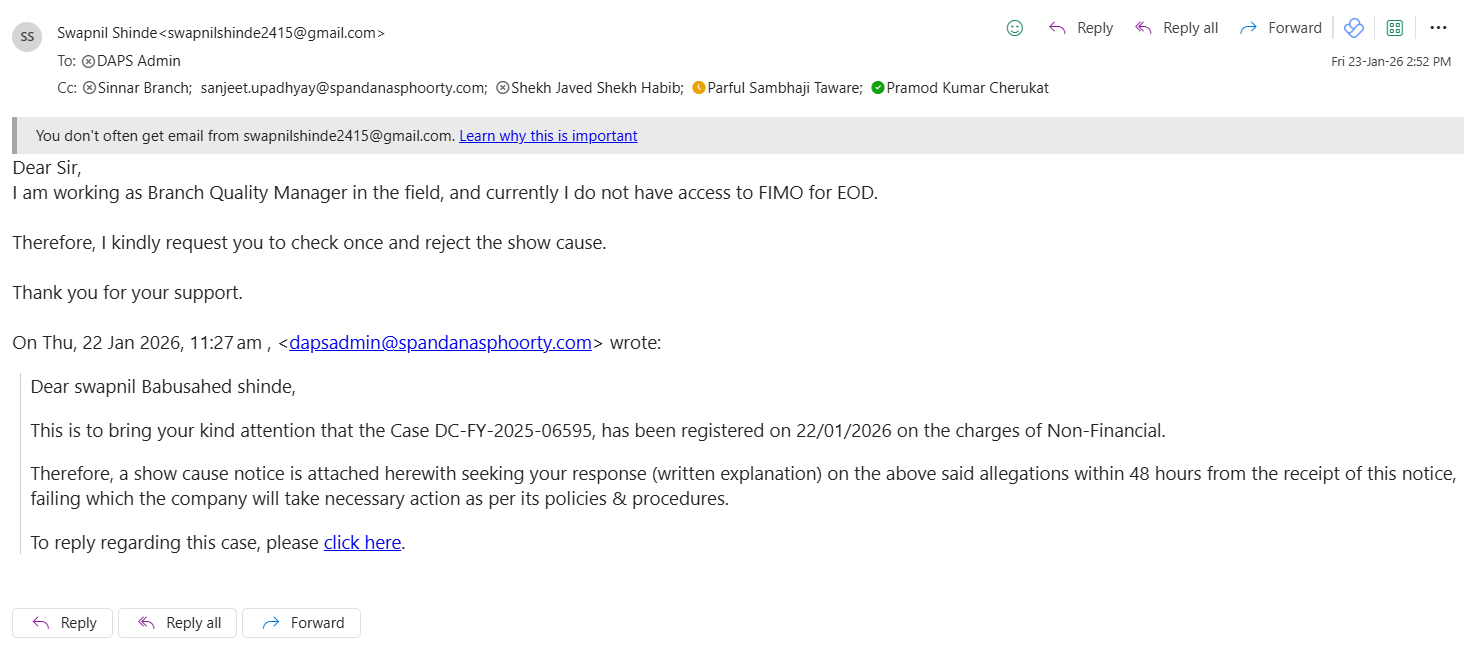Click the emoji reaction smiley icon
Image resolution: width=1477 pixels, height=666 pixels.
tap(1015, 28)
